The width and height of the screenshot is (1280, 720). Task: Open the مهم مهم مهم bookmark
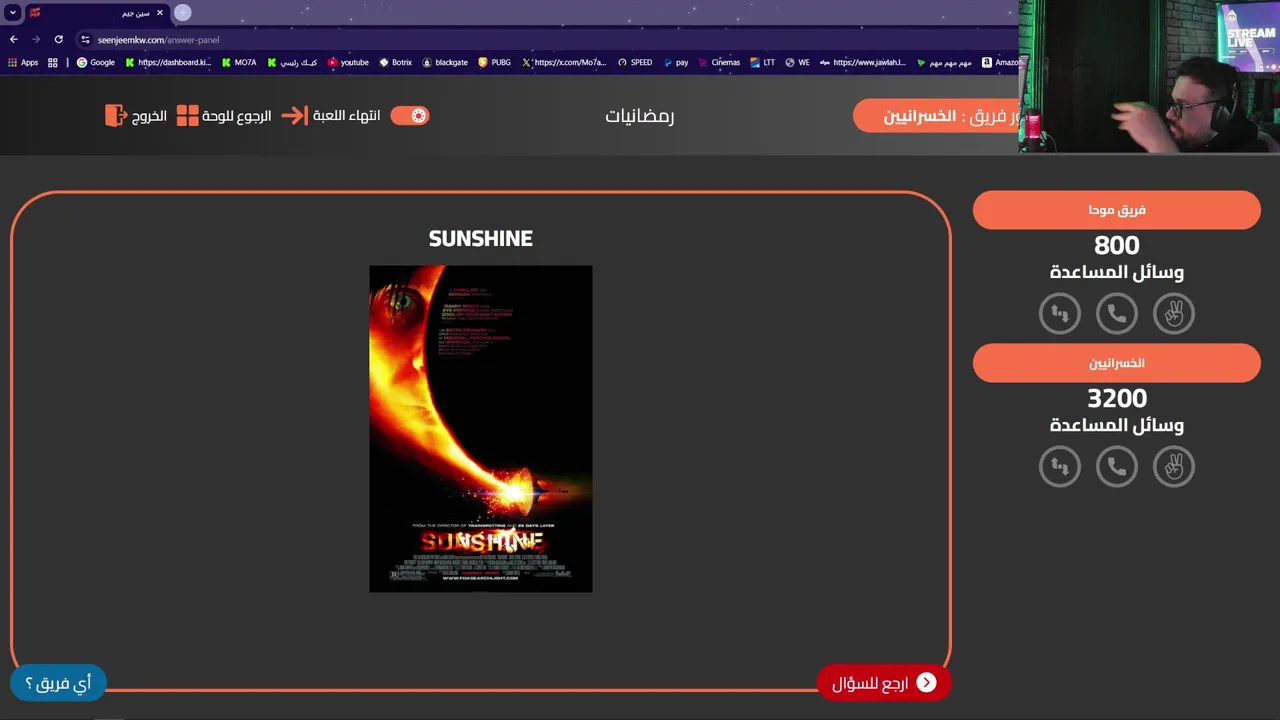pos(944,62)
